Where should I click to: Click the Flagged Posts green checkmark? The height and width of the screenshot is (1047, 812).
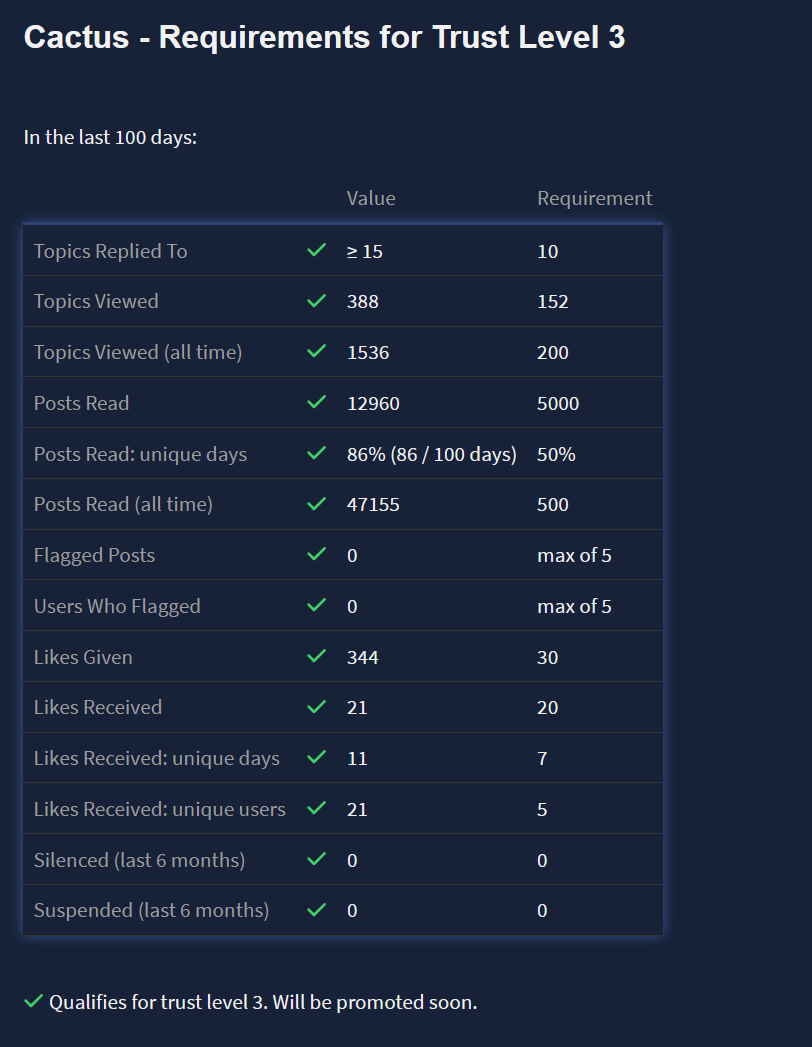coord(317,555)
